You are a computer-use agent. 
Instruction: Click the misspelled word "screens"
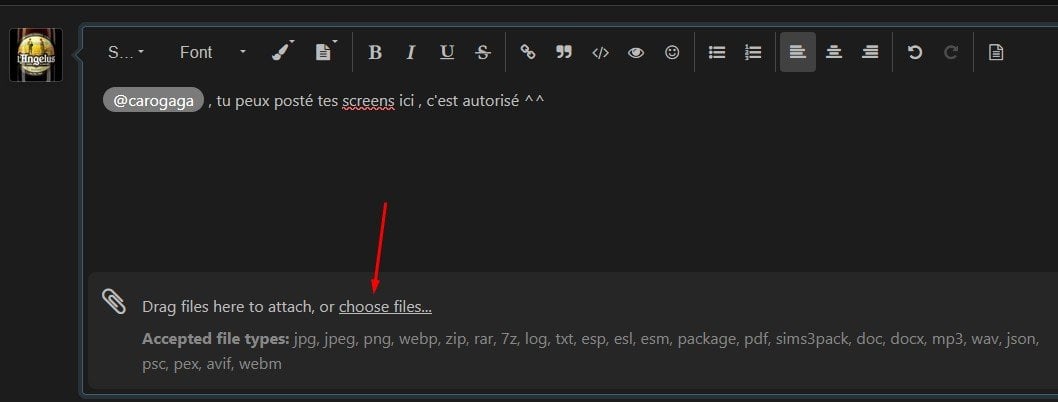point(368,101)
